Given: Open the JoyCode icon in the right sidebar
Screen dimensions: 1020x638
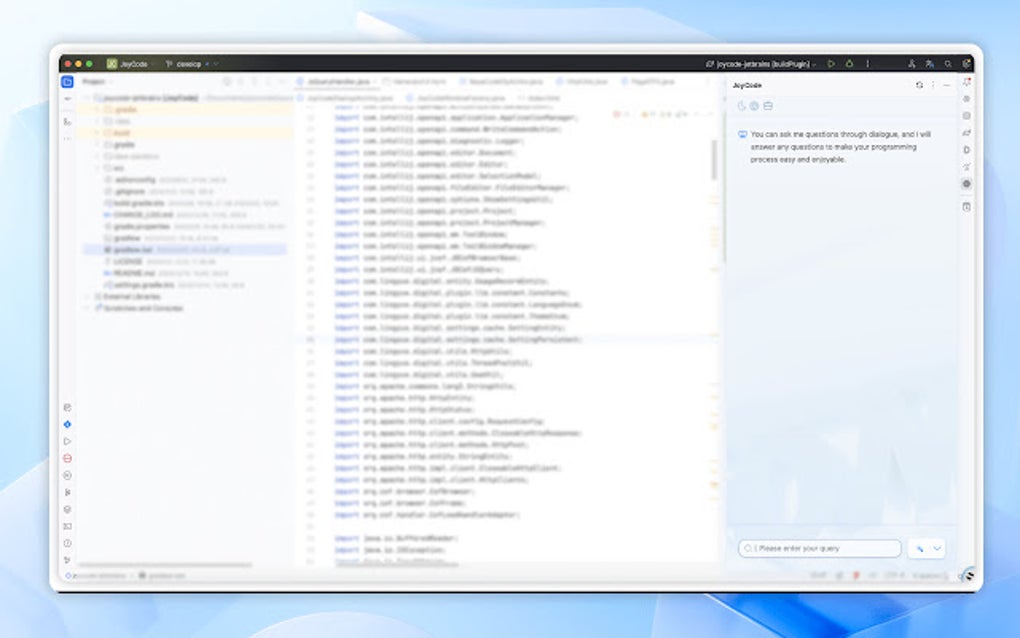Looking at the screenshot, I should pos(966,184).
